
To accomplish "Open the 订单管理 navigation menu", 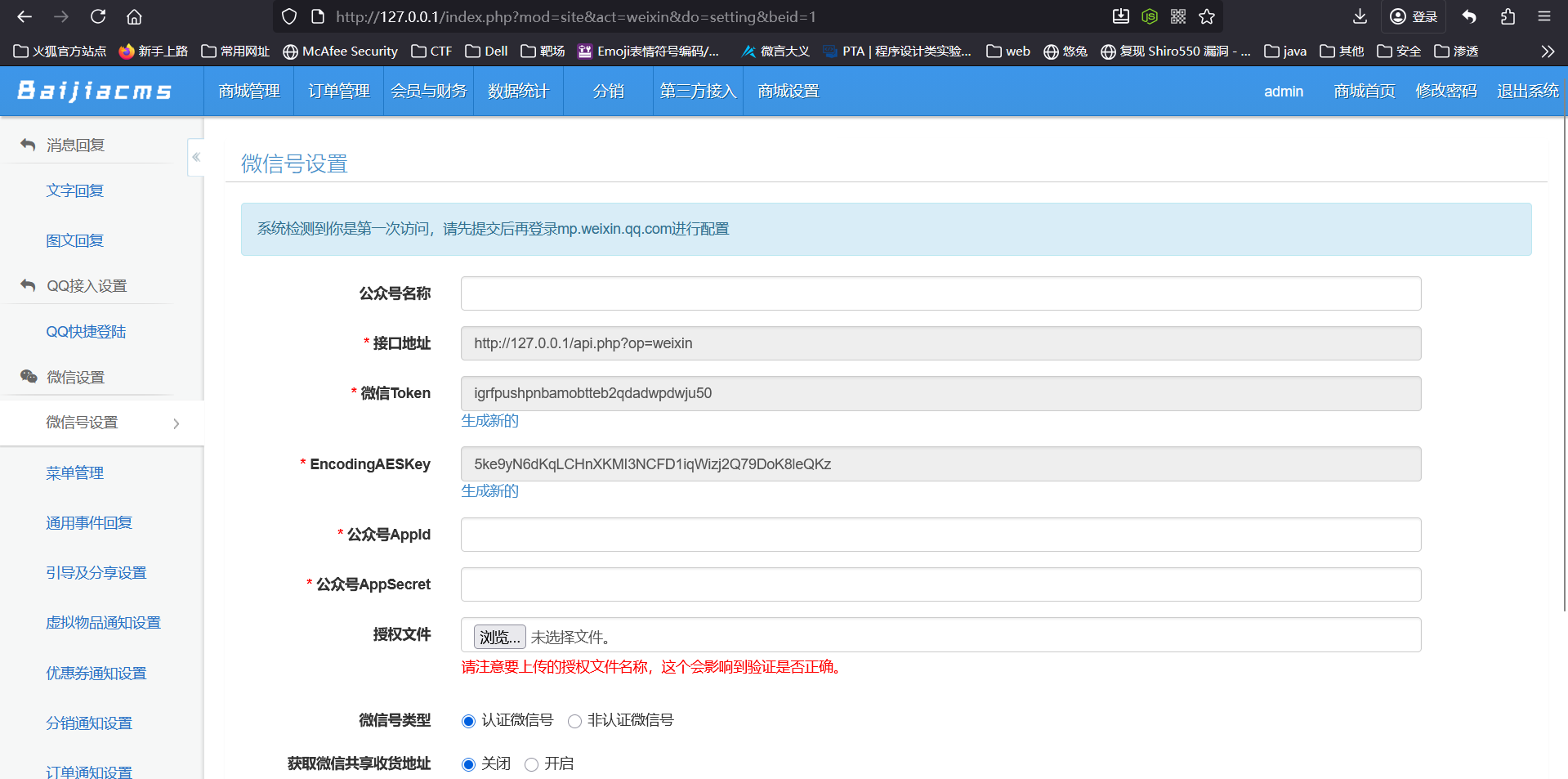I will click(338, 92).
